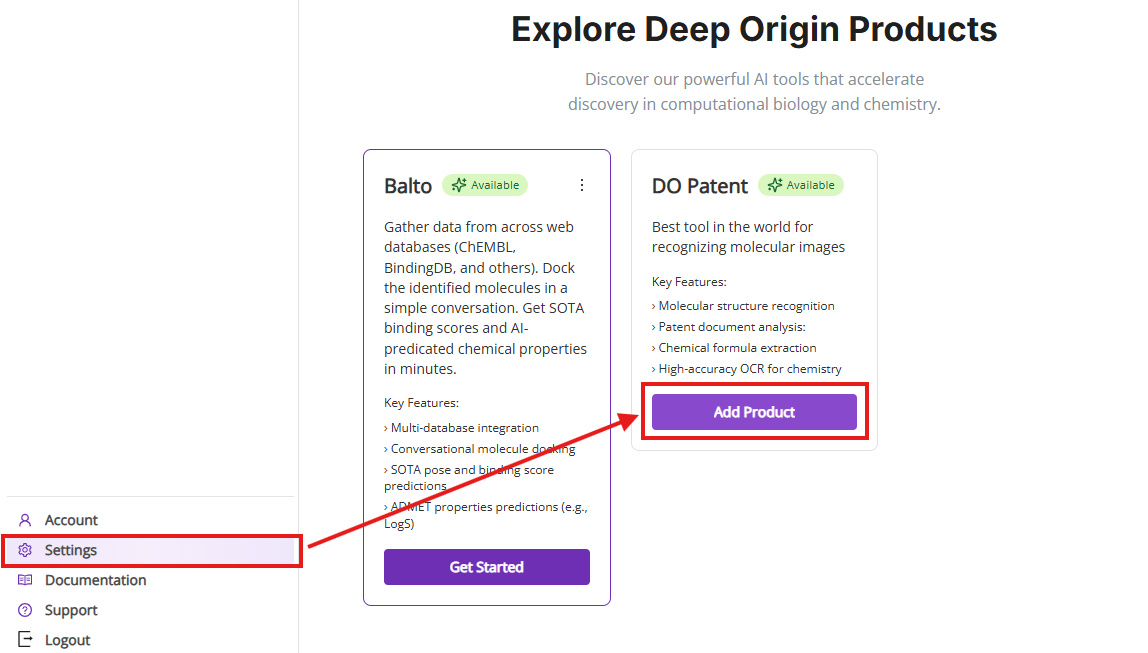
Task: Click the Balto card title
Action: (408, 186)
